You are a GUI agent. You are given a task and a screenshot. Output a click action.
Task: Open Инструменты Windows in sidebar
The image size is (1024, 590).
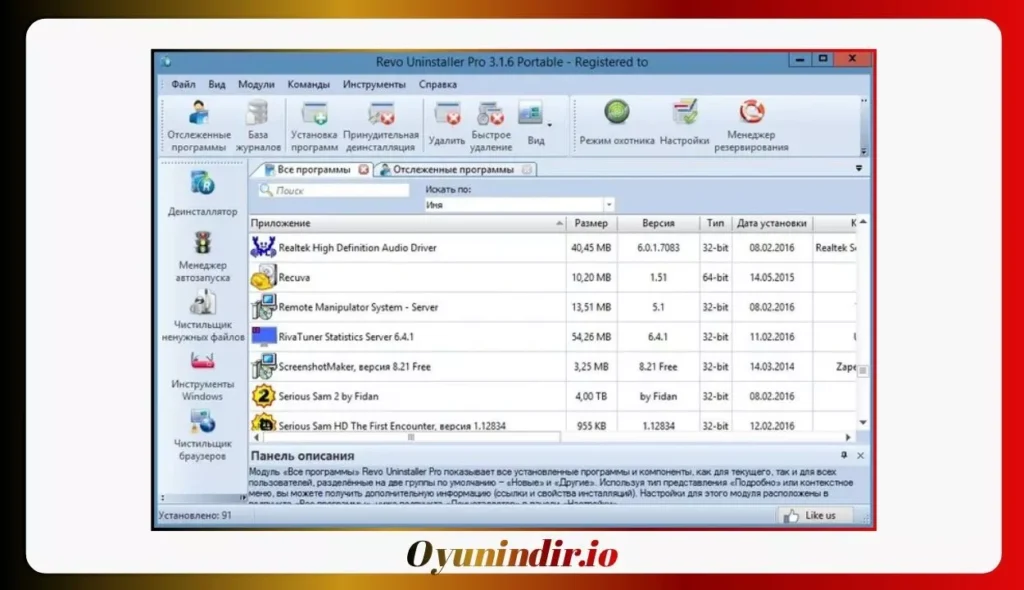pyautogui.click(x=202, y=376)
